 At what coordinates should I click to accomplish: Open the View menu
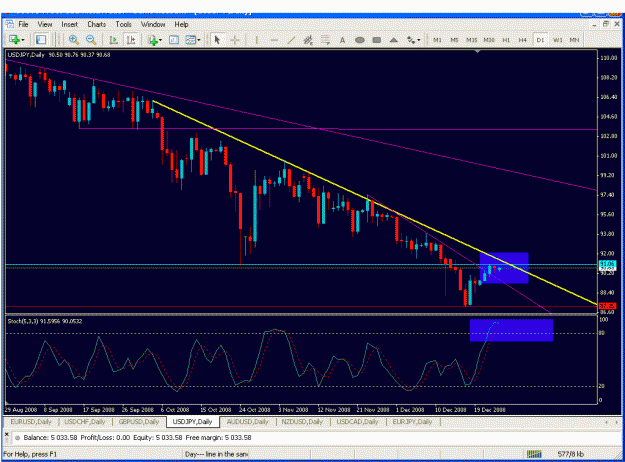pos(45,24)
